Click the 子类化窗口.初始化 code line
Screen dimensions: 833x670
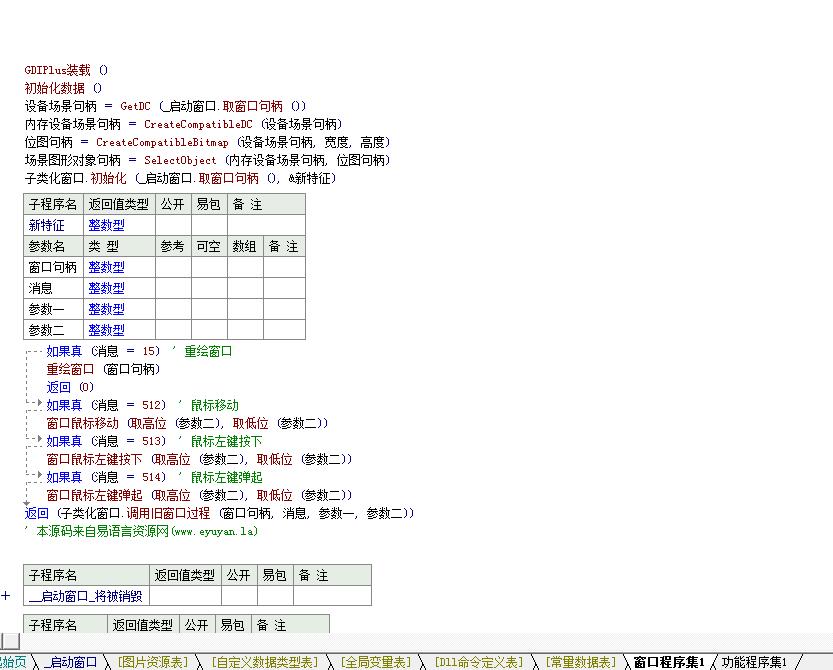[181, 179]
